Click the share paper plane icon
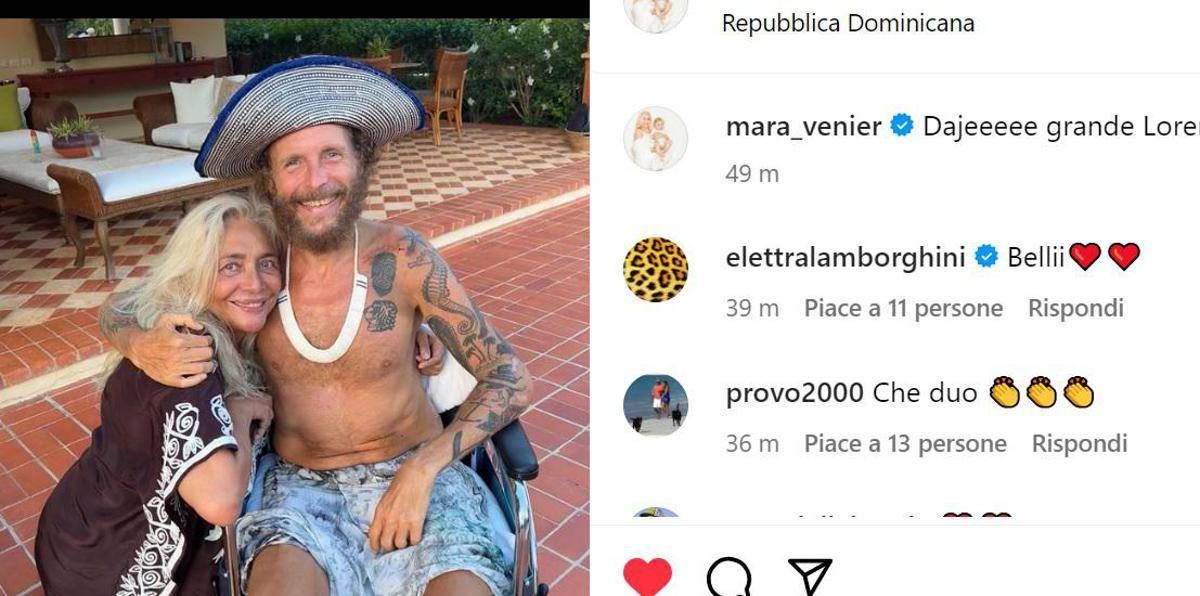 pyautogui.click(x=810, y=577)
